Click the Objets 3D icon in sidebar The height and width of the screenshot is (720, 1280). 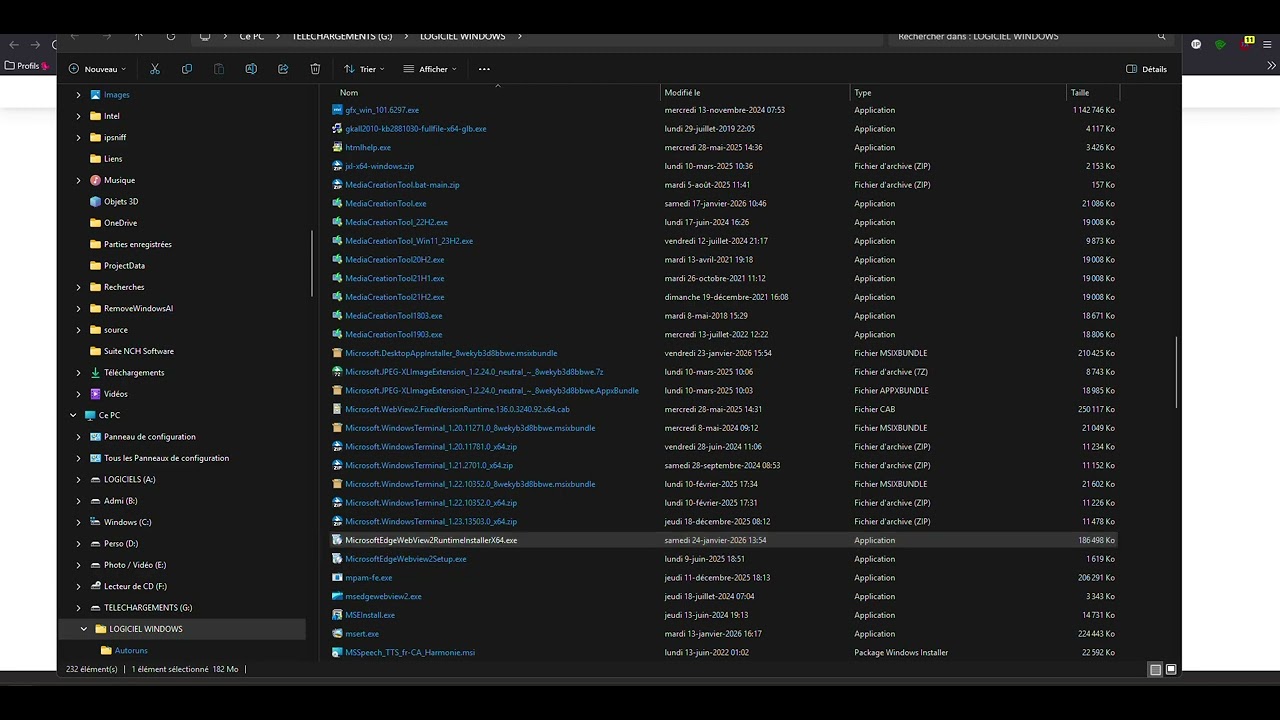click(x=95, y=202)
